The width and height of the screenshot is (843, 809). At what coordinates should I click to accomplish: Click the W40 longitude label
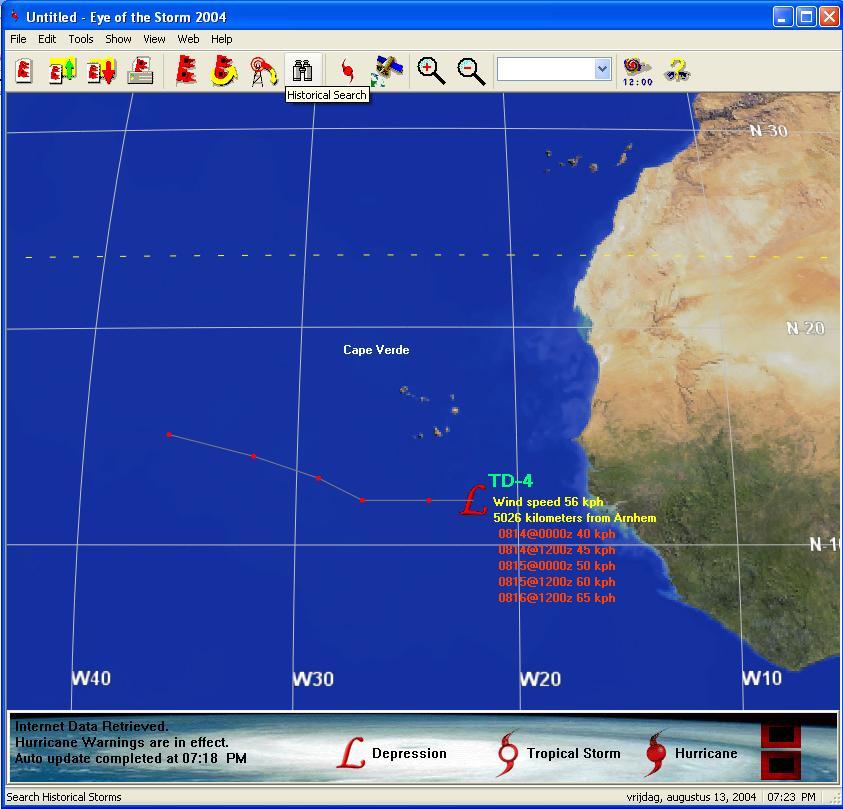pyautogui.click(x=91, y=678)
